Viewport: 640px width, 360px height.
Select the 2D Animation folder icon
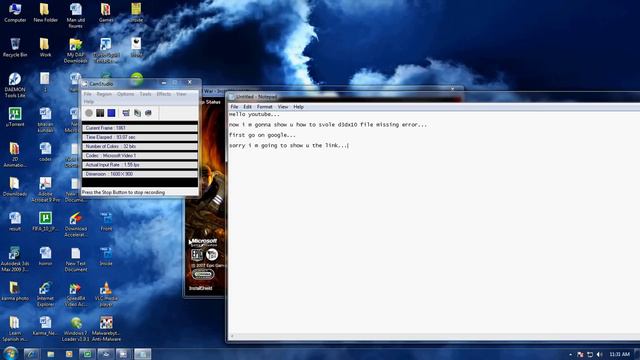[x=15, y=155]
